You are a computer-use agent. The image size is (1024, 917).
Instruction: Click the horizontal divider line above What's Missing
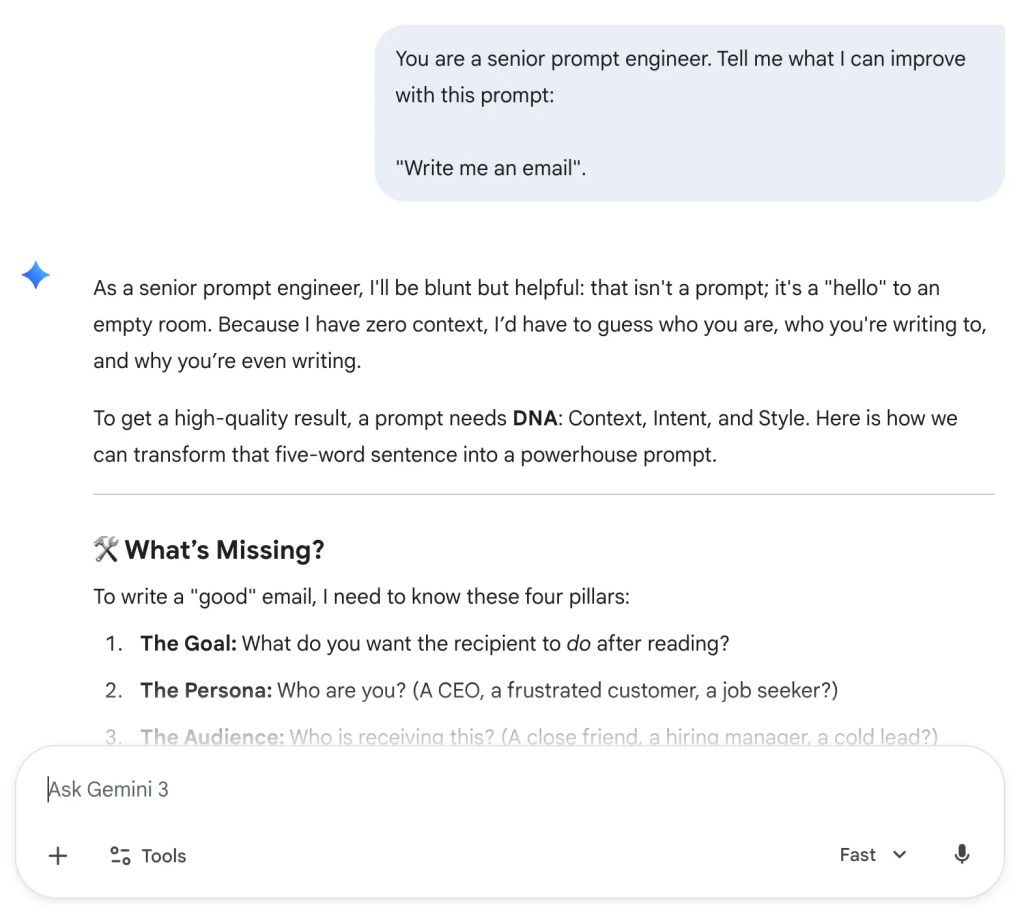click(x=543, y=494)
